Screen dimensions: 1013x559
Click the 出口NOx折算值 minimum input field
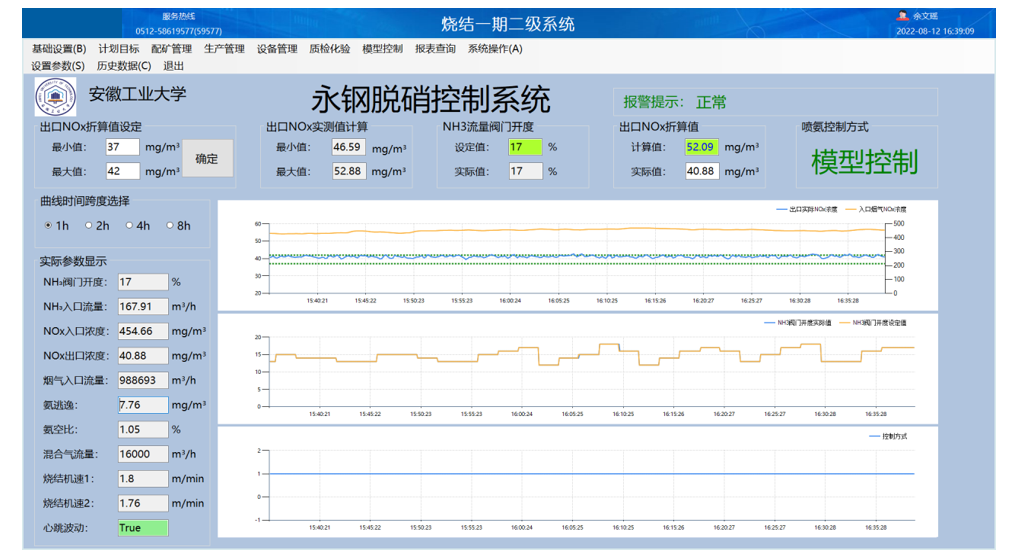[122, 147]
